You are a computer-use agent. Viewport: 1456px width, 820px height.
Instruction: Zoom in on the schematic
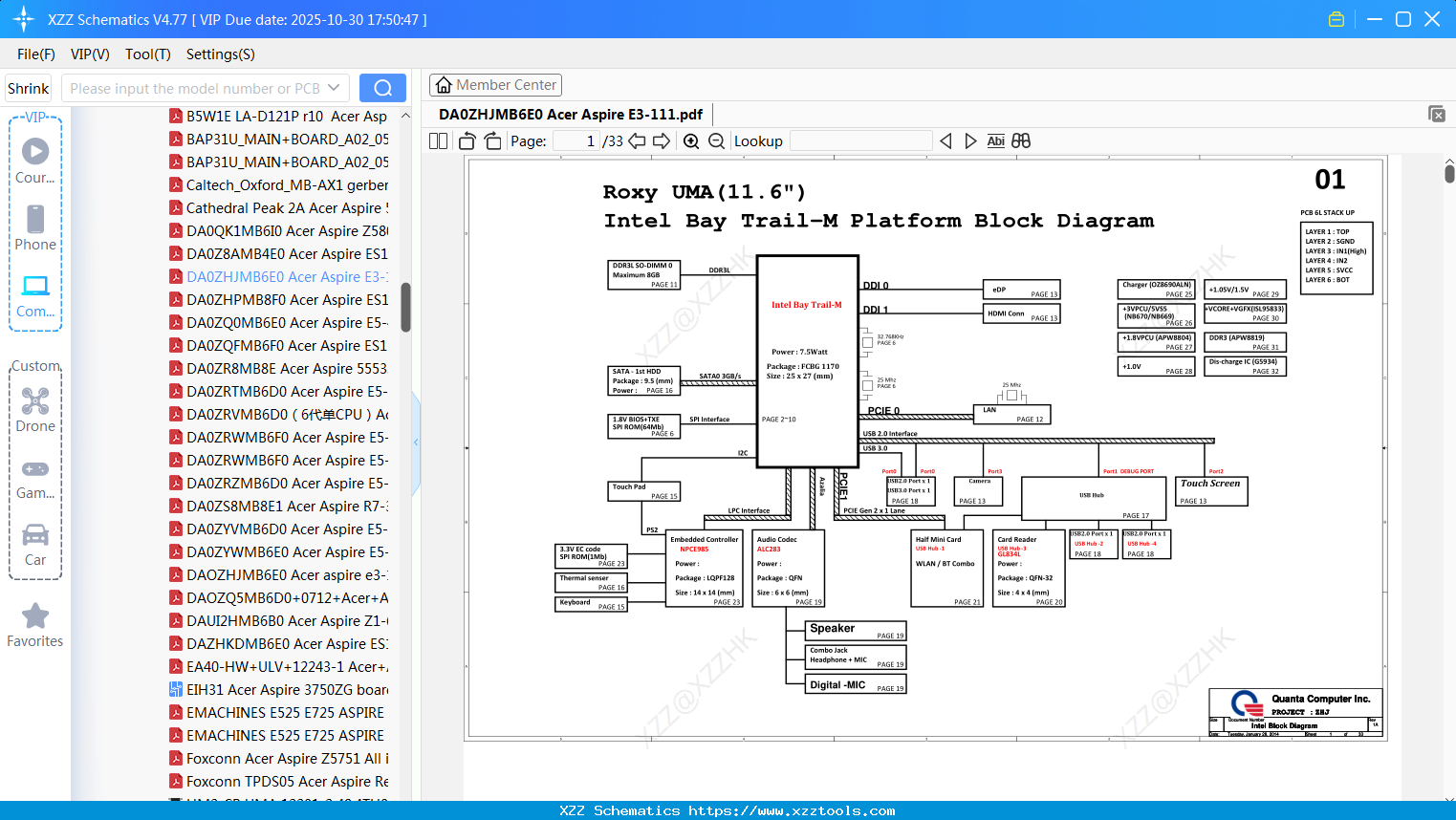[x=691, y=141]
